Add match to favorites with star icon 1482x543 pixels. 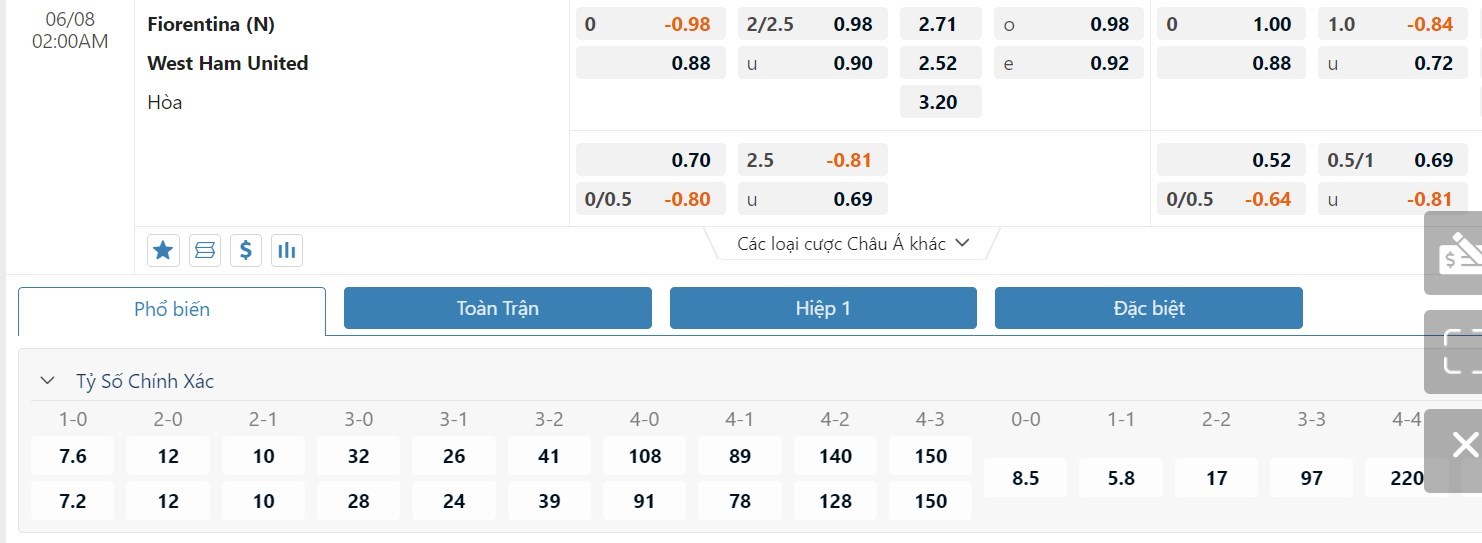(x=163, y=250)
